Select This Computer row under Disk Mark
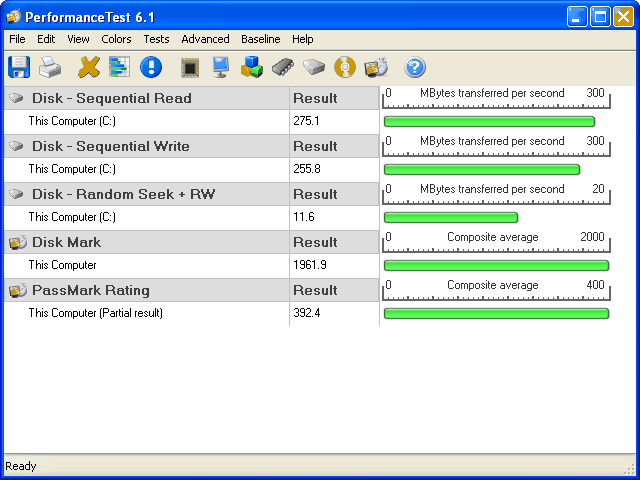Screen dimensions: 640x480 coord(147,265)
